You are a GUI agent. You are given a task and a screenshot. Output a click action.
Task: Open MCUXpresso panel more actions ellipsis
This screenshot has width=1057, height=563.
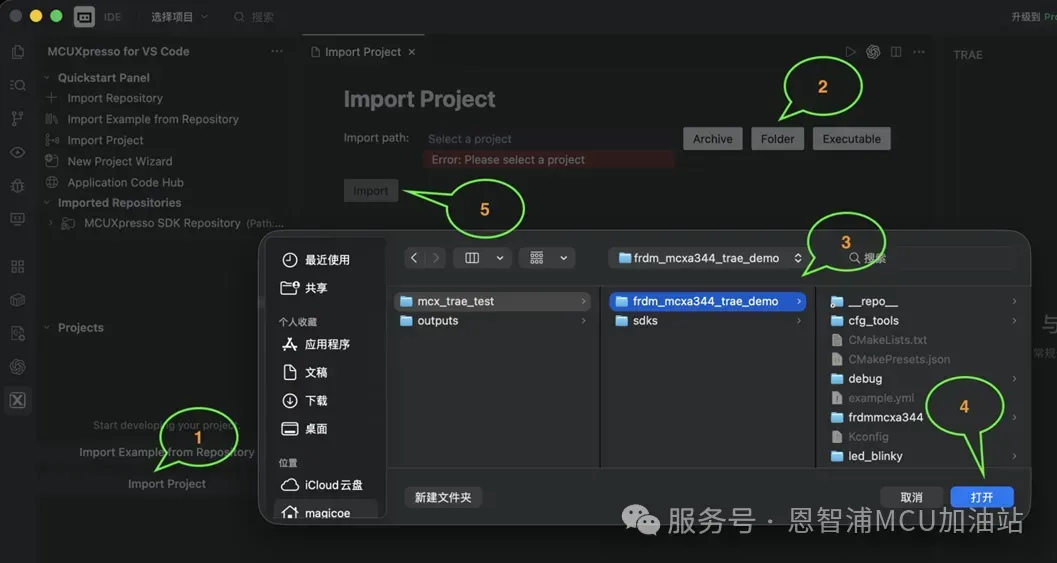point(277,51)
